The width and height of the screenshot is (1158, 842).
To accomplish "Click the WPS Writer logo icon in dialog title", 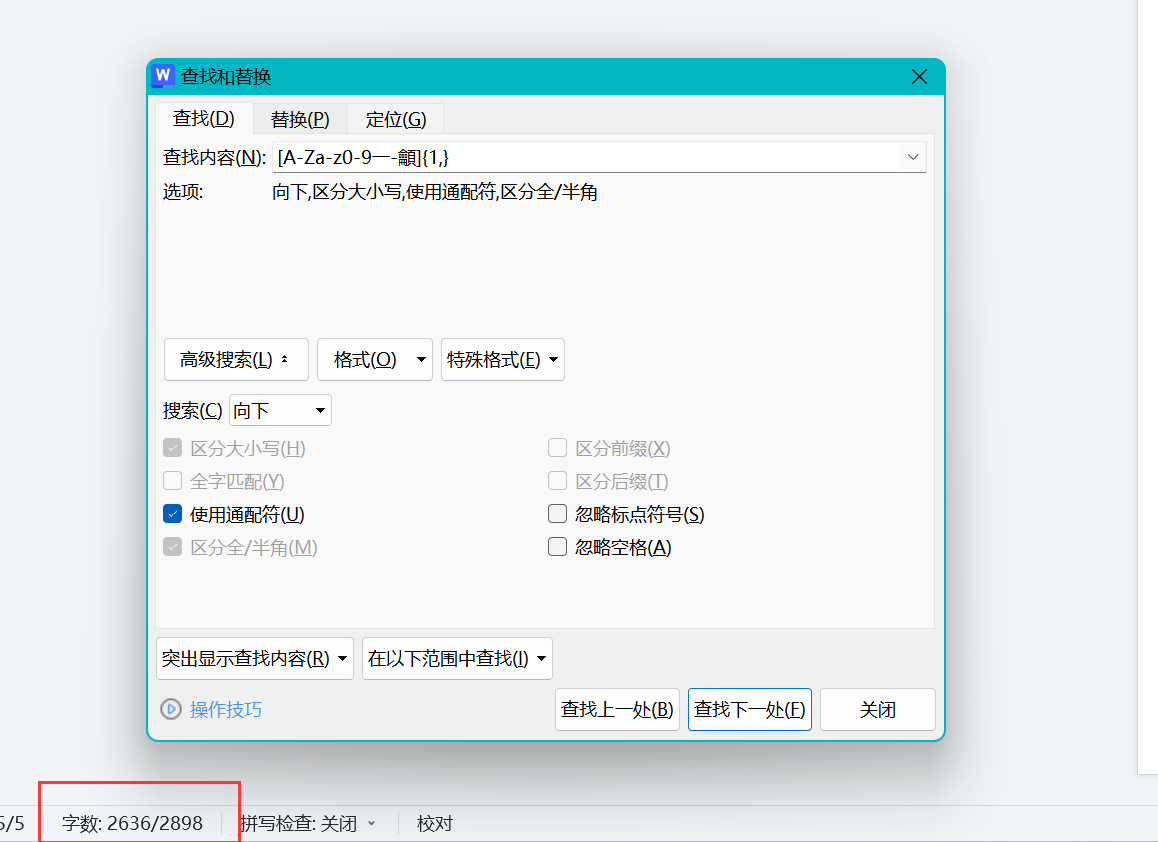I will click(162, 76).
